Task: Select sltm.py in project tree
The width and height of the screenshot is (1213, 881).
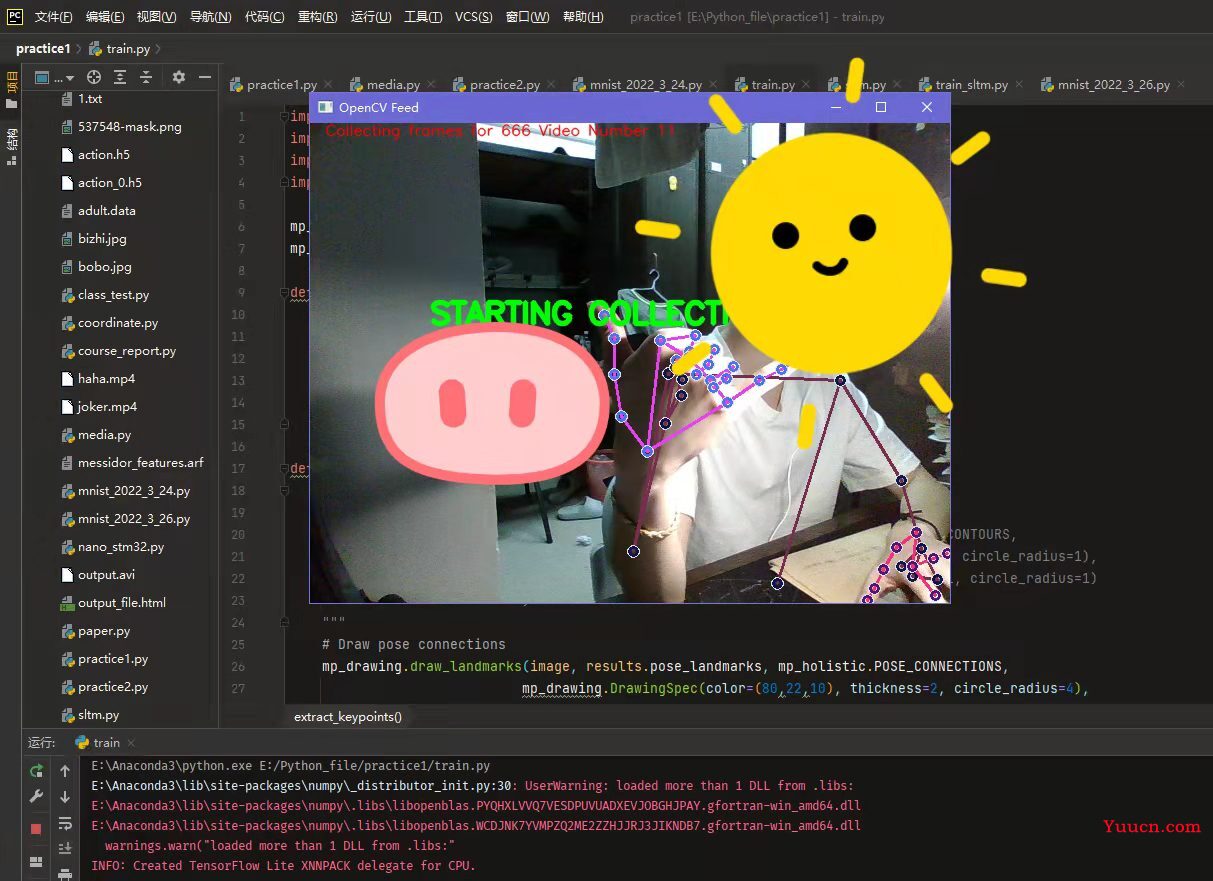Action: point(98,715)
